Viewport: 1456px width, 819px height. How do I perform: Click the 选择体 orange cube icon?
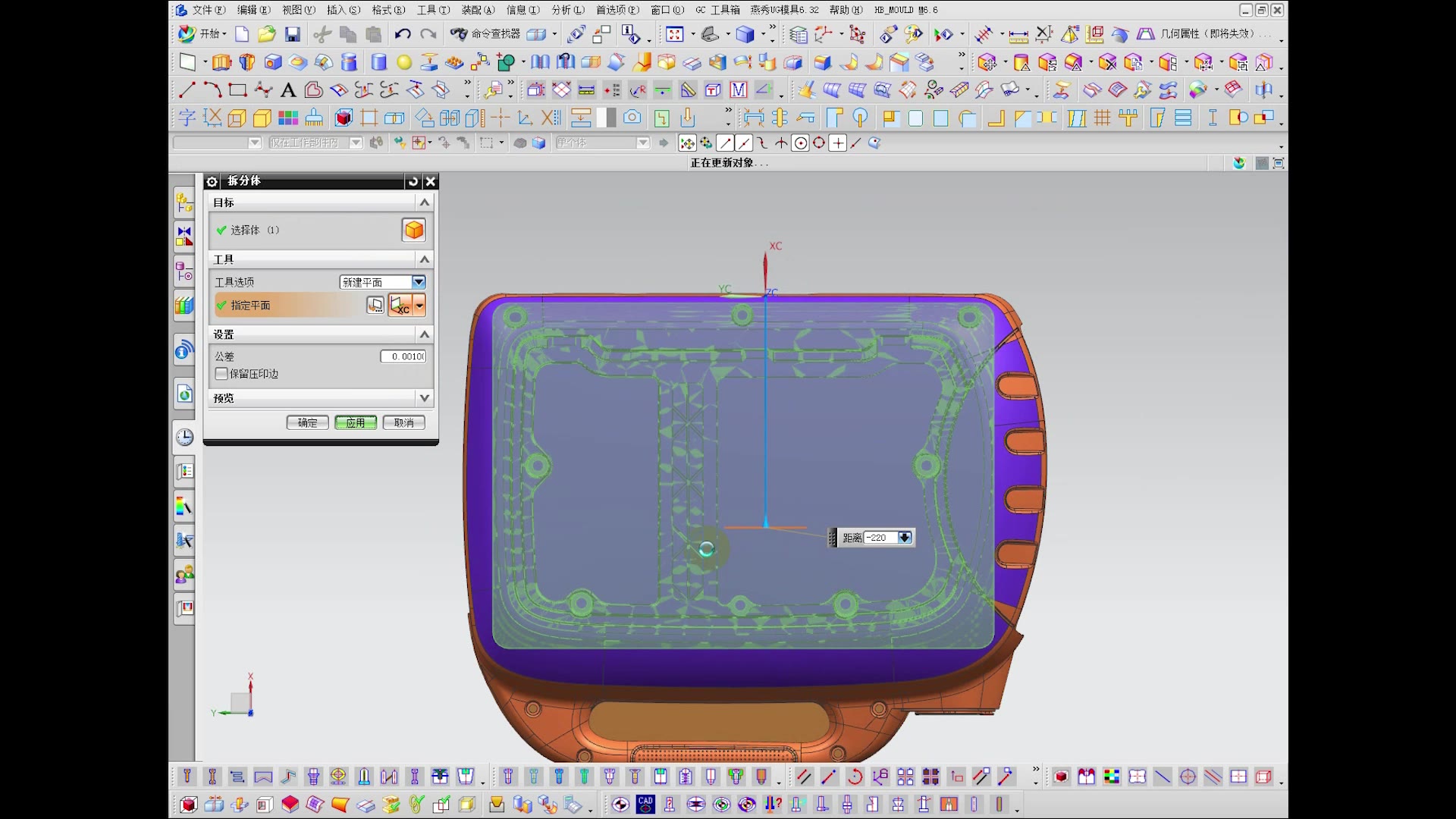click(414, 230)
